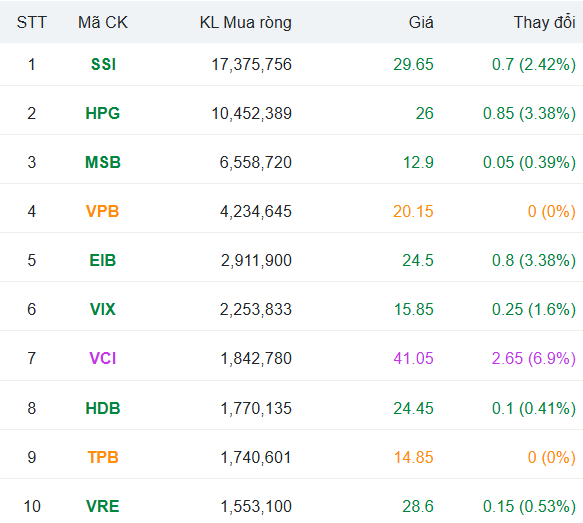Image resolution: width=583 pixels, height=523 pixels.
Task: Click HPG price 26
Action: point(424,113)
